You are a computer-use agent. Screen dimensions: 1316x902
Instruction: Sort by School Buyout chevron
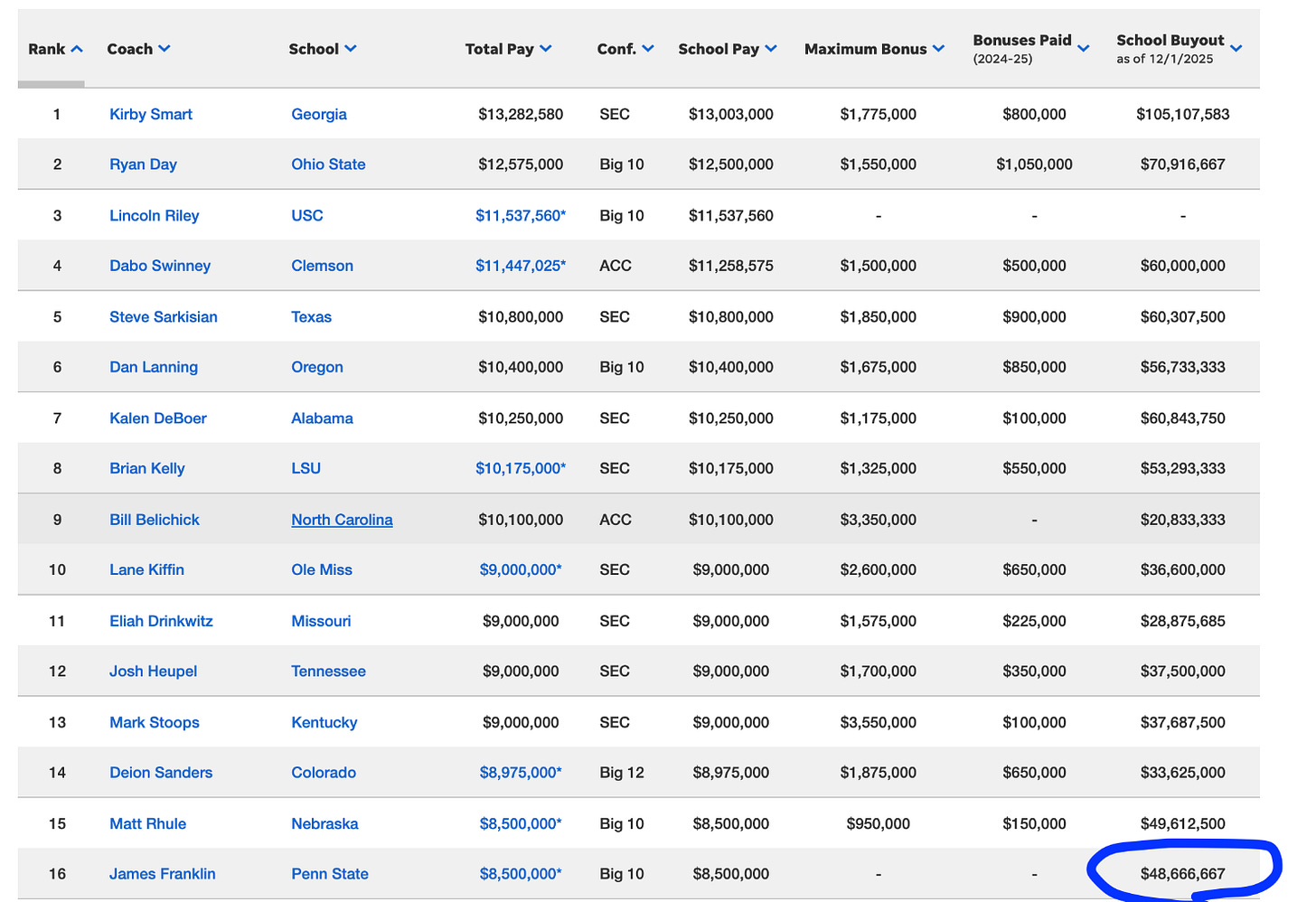pos(1236,49)
